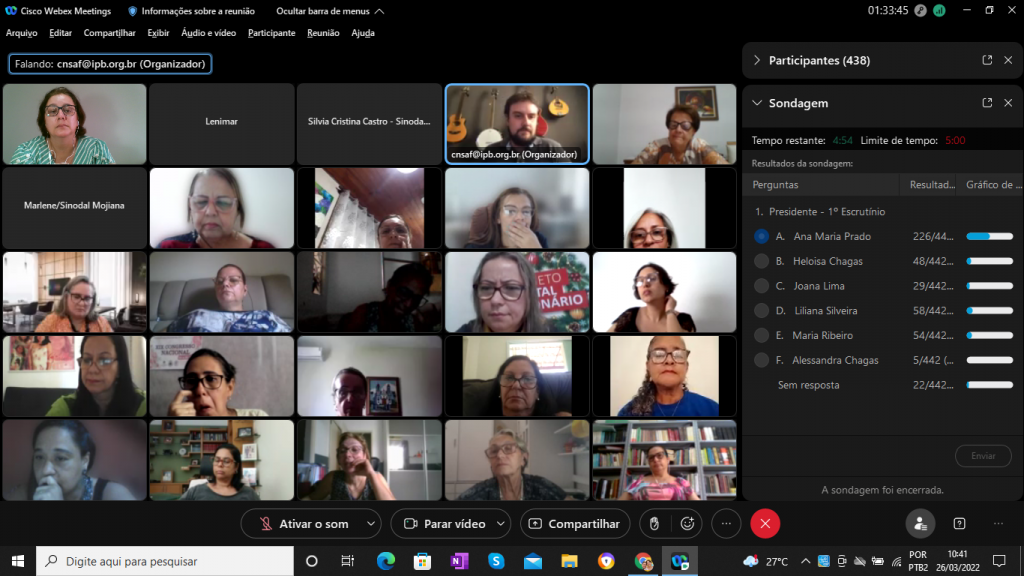Viewport: 1024px width, 576px height.
Task: Open the Reunião menu
Action: point(323,33)
